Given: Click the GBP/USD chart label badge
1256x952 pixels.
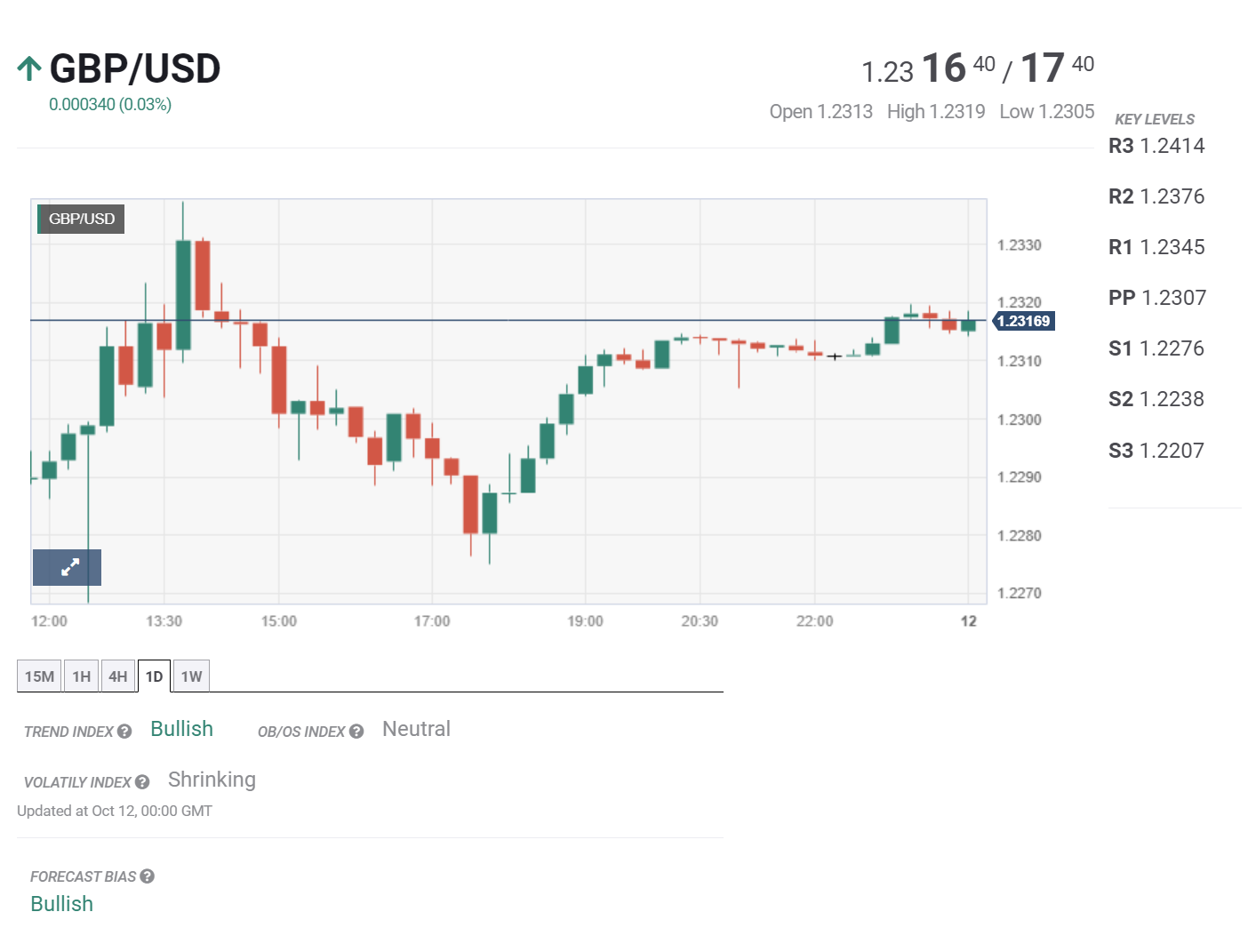Looking at the screenshot, I should (x=81, y=219).
